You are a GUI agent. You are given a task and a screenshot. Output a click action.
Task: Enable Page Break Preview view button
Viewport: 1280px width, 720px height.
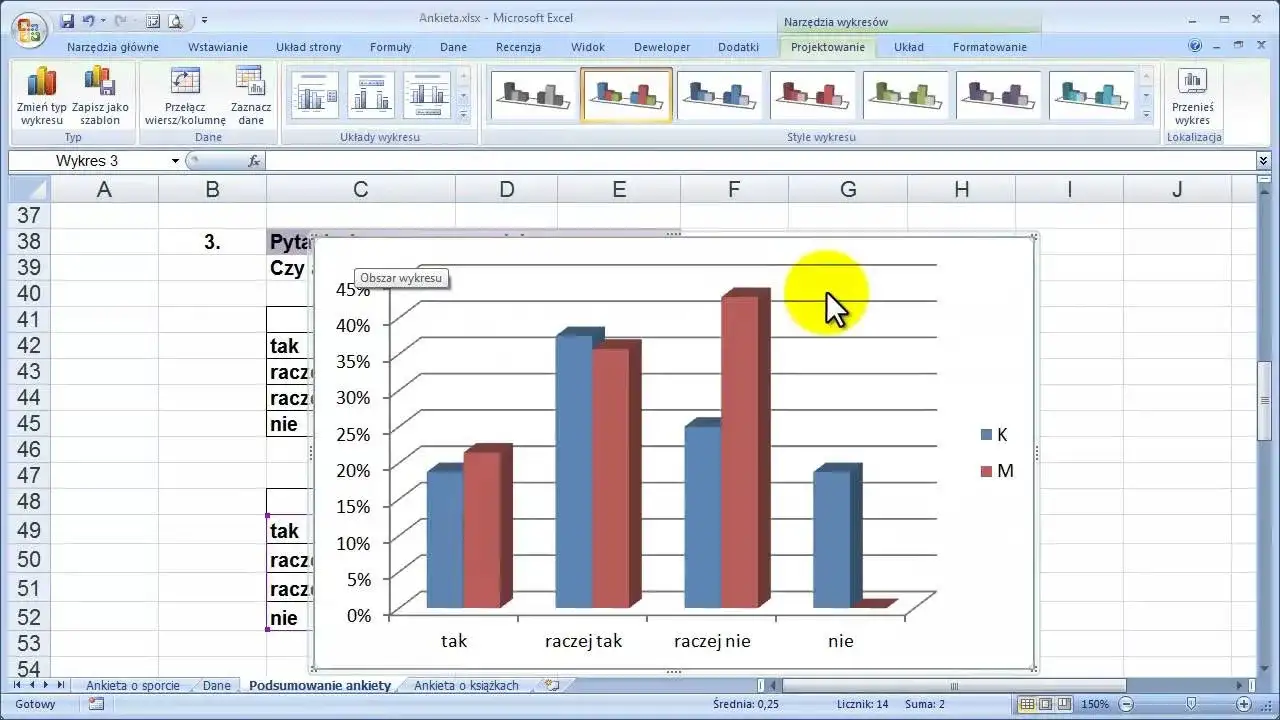[1063, 704]
